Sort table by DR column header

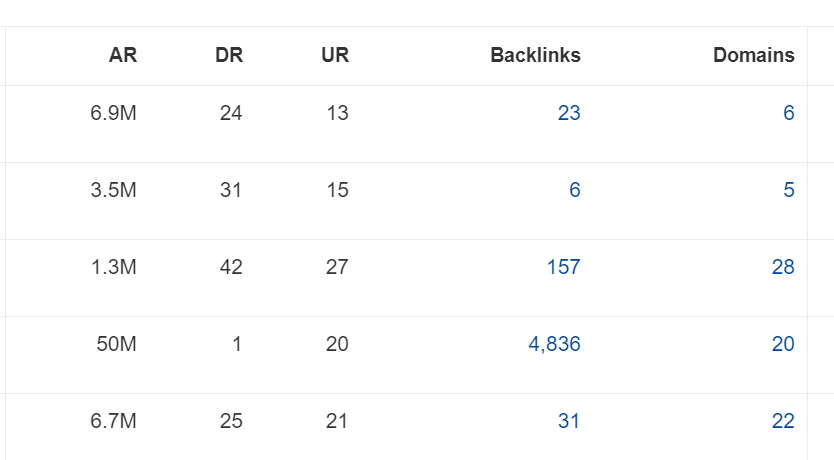[x=229, y=55]
